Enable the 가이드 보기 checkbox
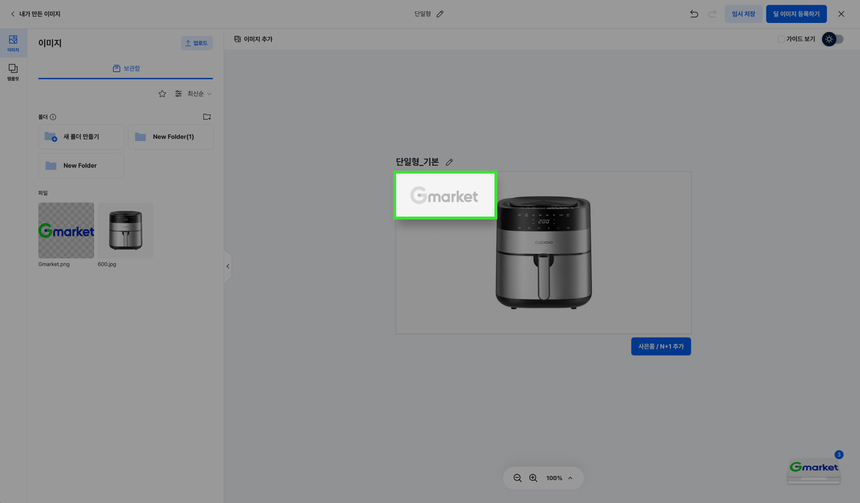 tap(781, 39)
